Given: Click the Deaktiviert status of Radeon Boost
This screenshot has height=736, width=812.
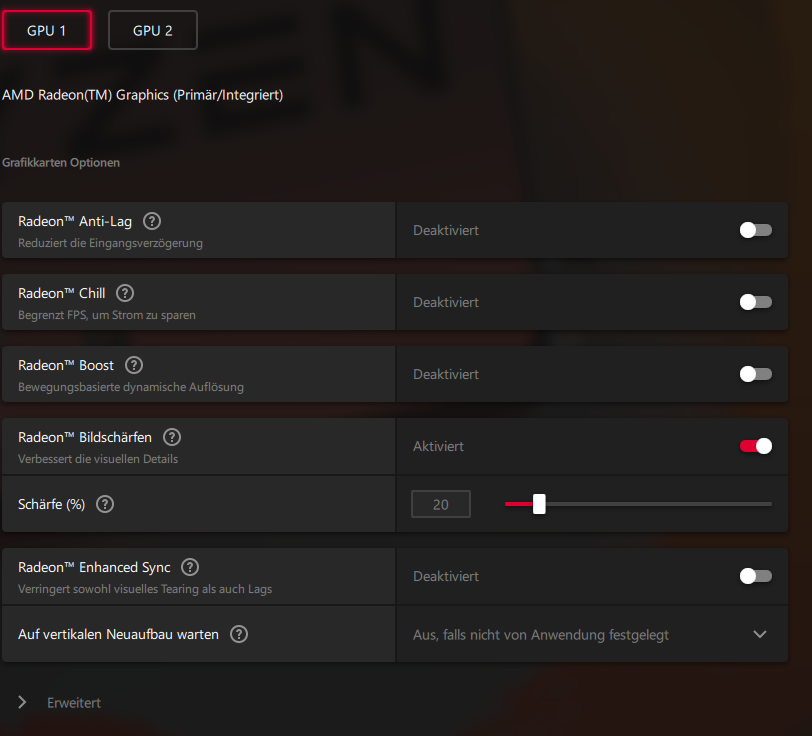Looking at the screenshot, I should [x=446, y=374].
